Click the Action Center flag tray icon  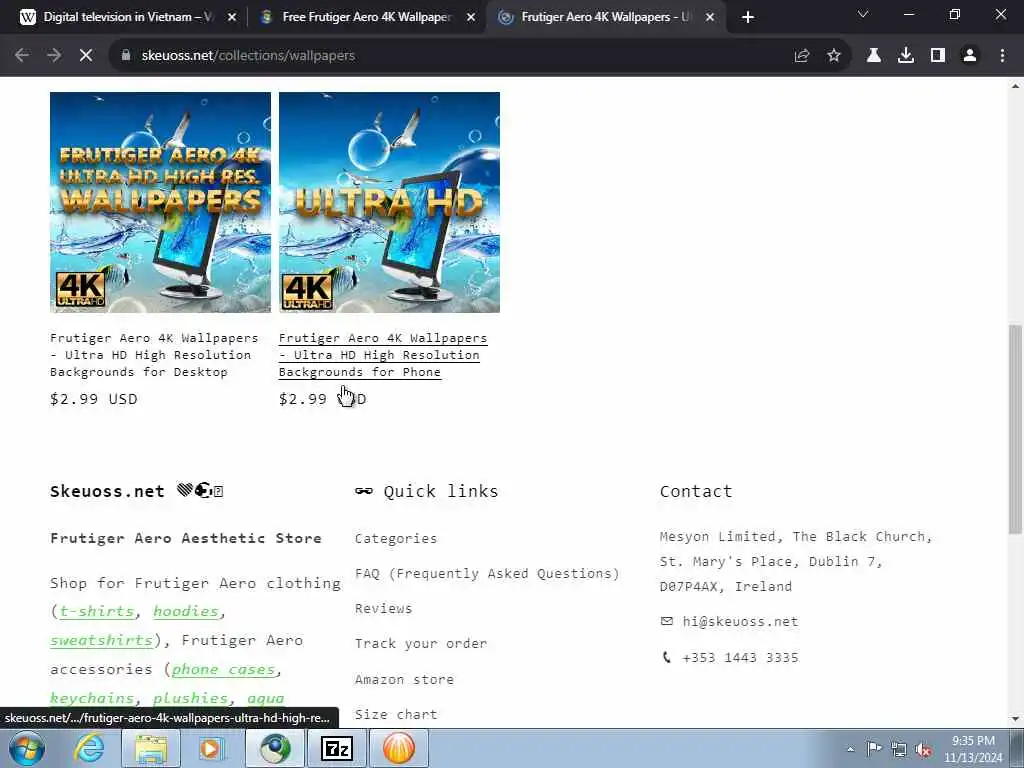click(x=874, y=749)
